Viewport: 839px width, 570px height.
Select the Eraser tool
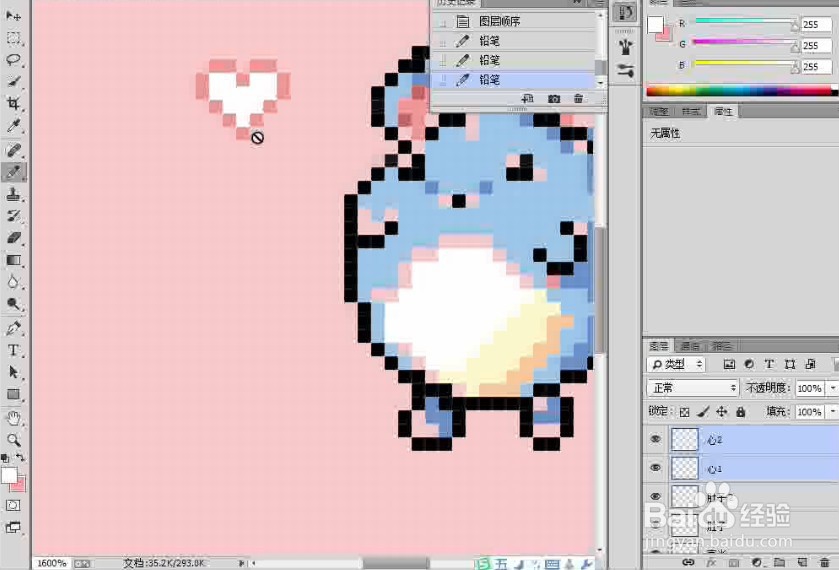tap(13, 238)
